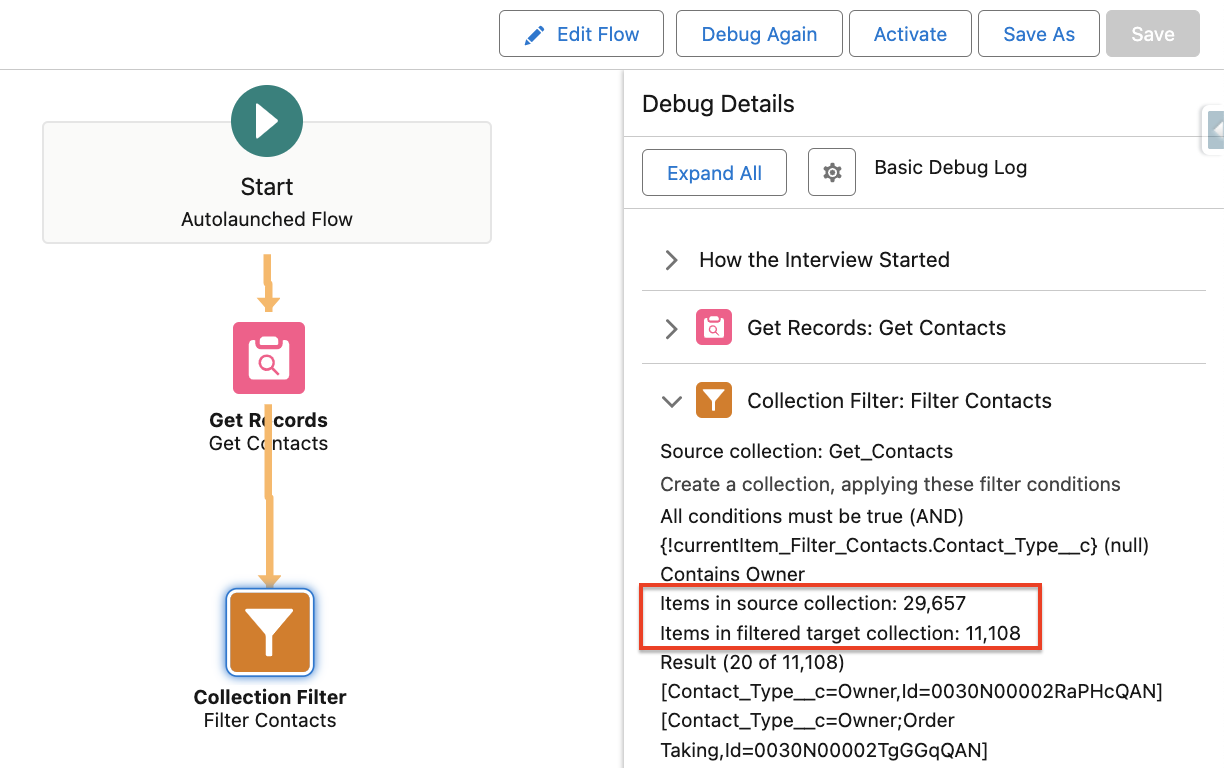Collapse the Collection Filter: Filter Contacts section
The height and width of the screenshot is (768, 1224).
tap(671, 400)
